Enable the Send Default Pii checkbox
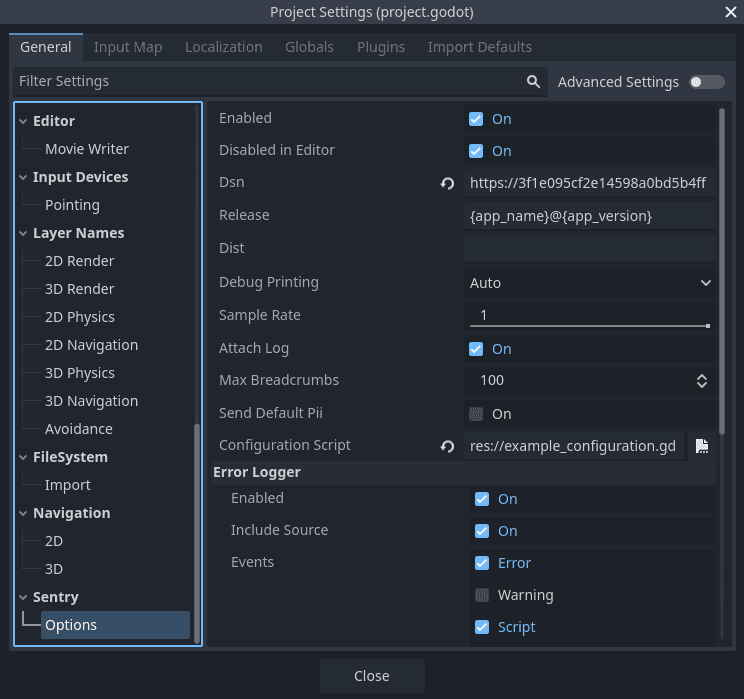 [476, 414]
